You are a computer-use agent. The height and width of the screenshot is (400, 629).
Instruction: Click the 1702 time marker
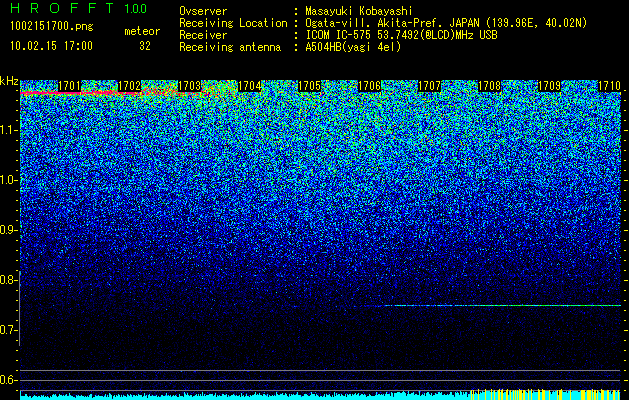pyautogui.click(x=130, y=86)
